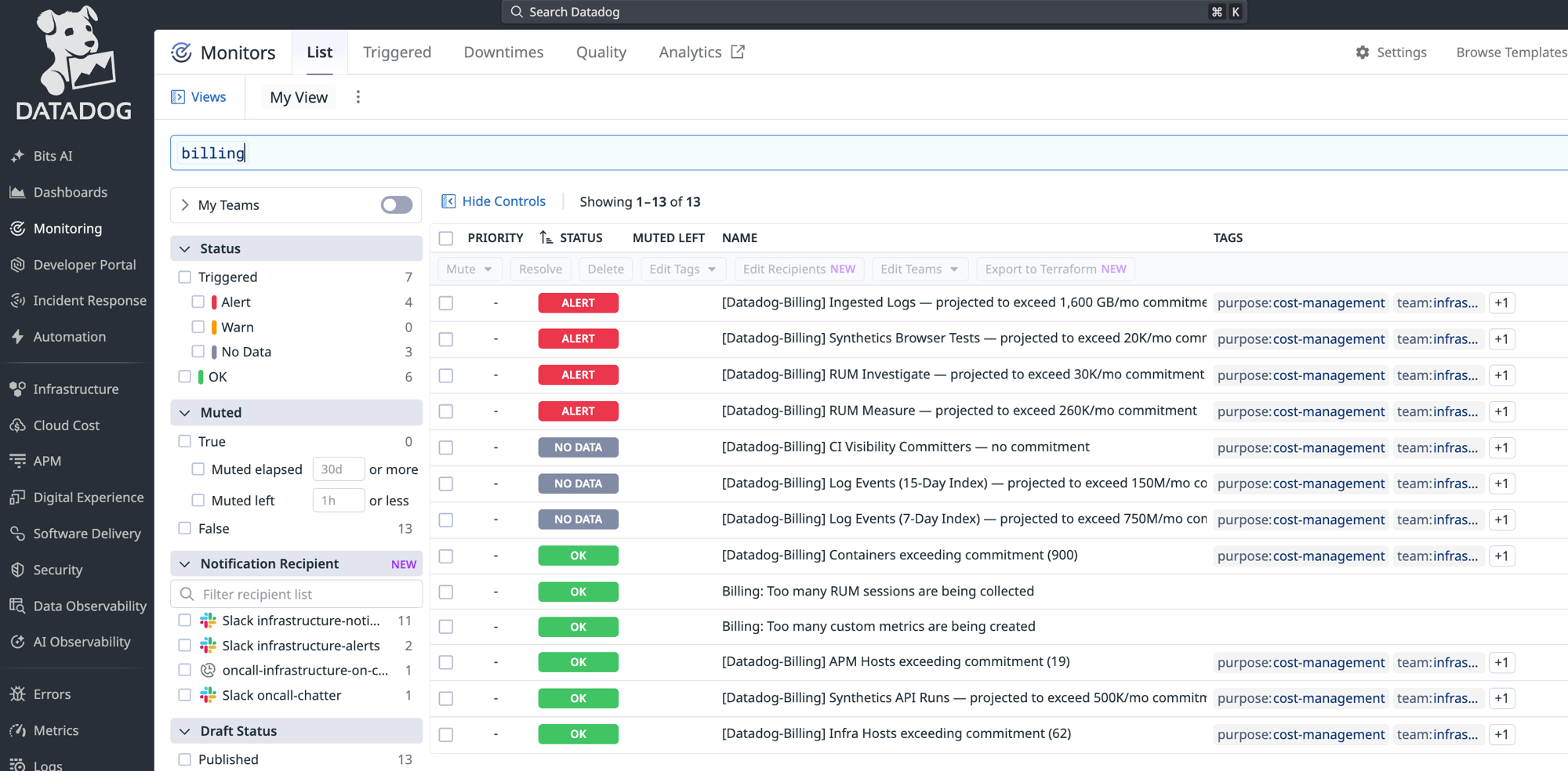Screen dimensions: 1568x771
Task: Switch to the Quality tab
Action: tap(601, 52)
